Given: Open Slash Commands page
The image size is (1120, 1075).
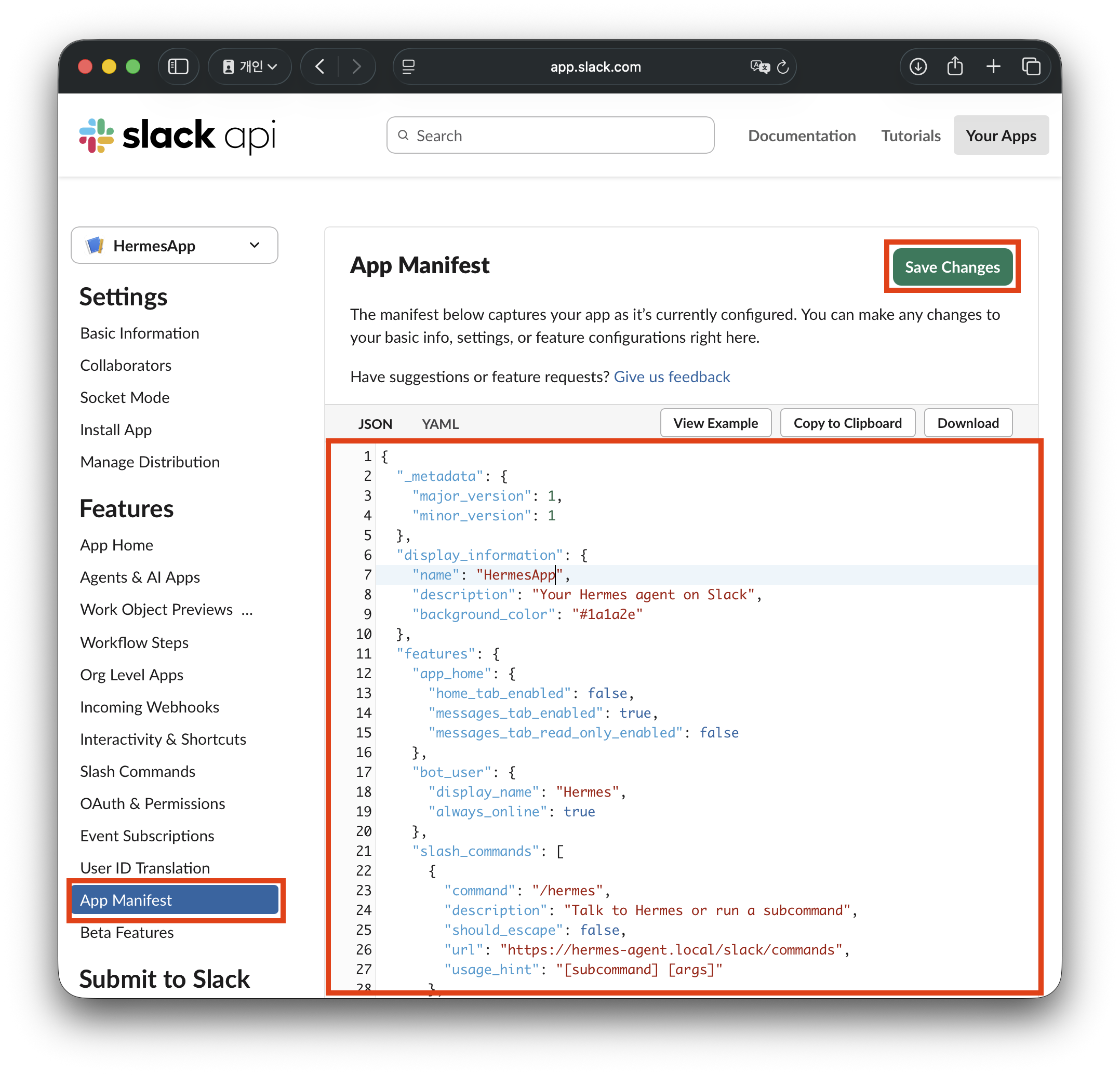Looking at the screenshot, I should coord(138,772).
